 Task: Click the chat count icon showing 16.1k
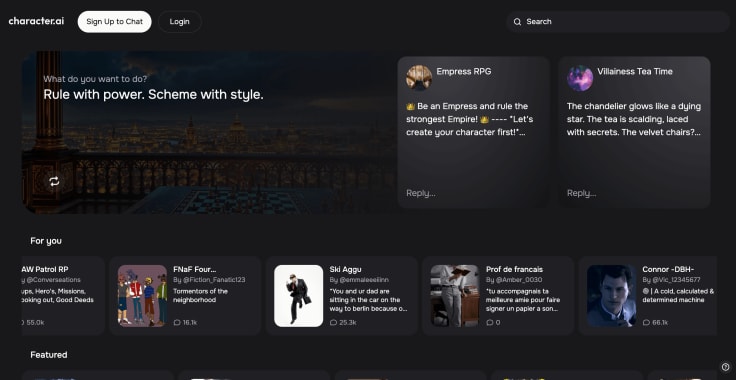point(177,322)
